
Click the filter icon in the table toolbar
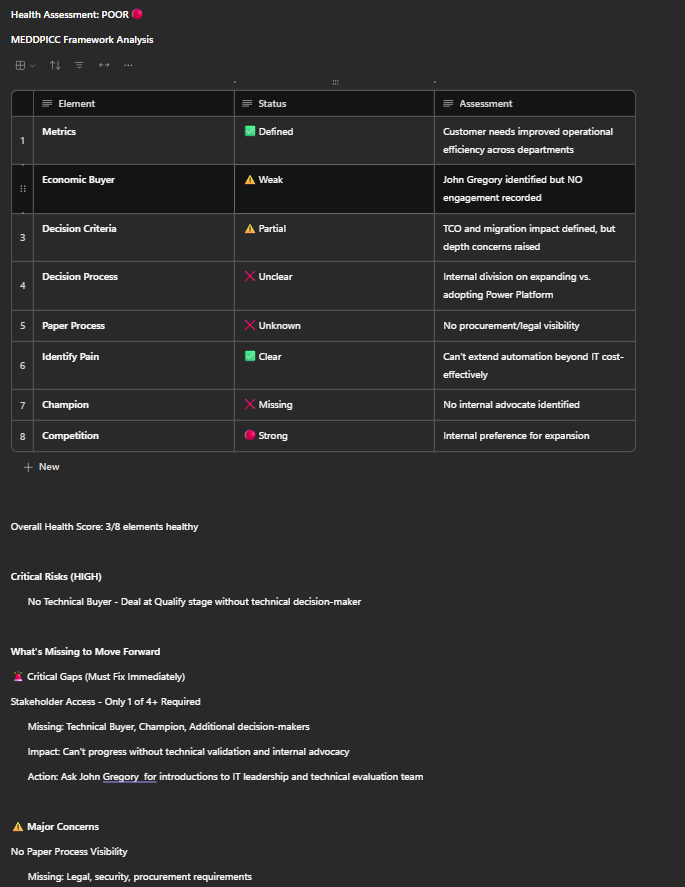coord(78,64)
